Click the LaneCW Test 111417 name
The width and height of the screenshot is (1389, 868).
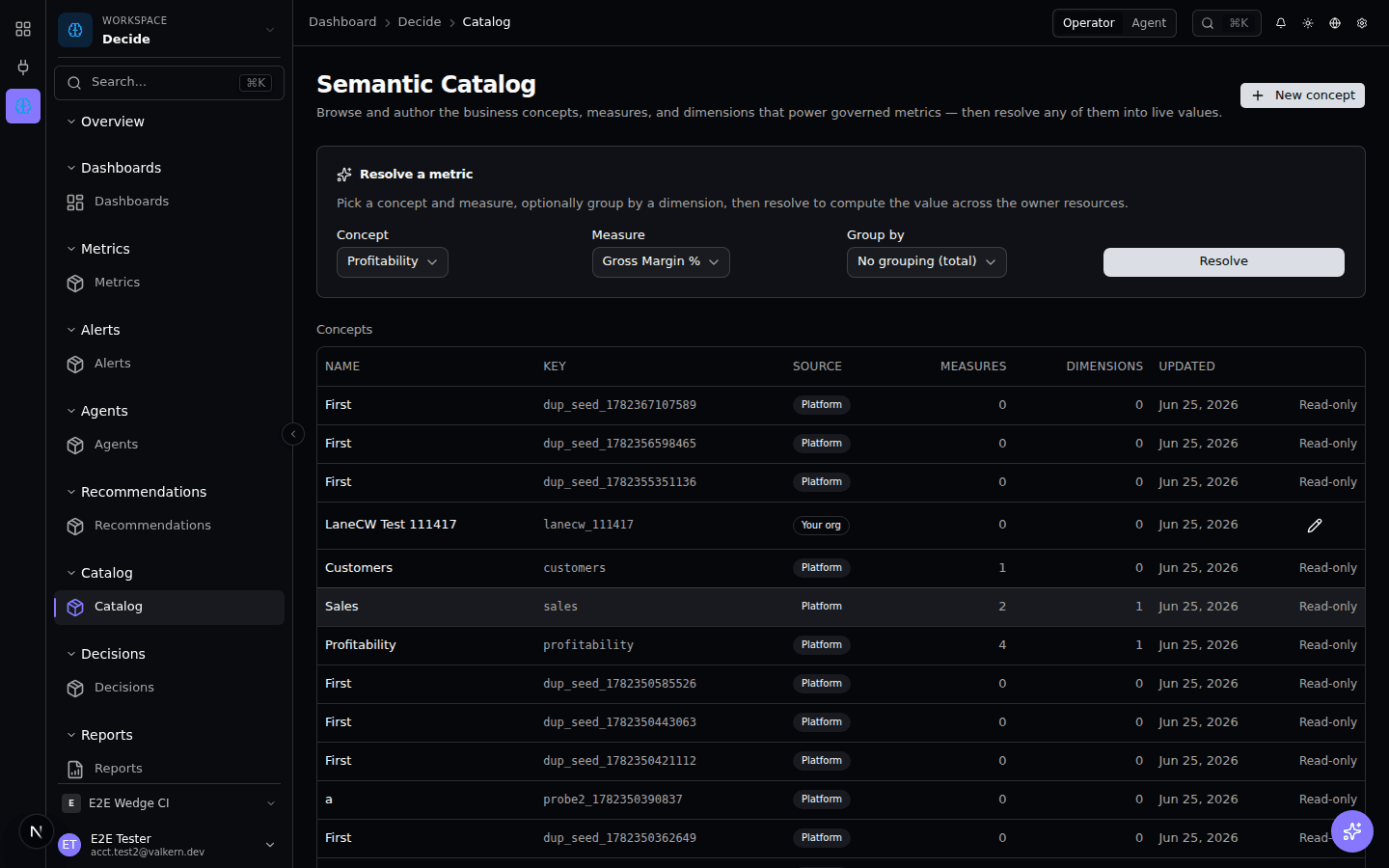[x=391, y=525]
